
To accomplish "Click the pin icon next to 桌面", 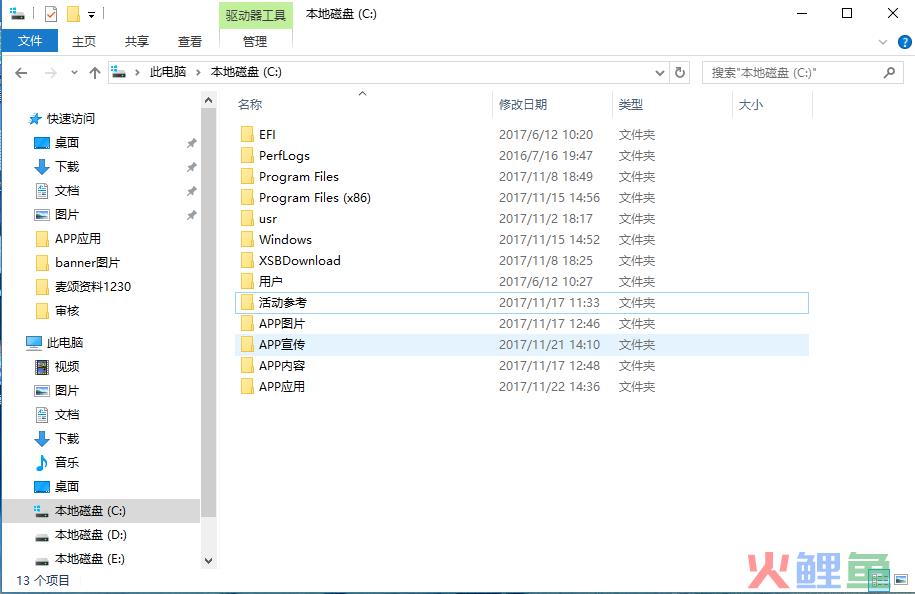I will pos(191,143).
